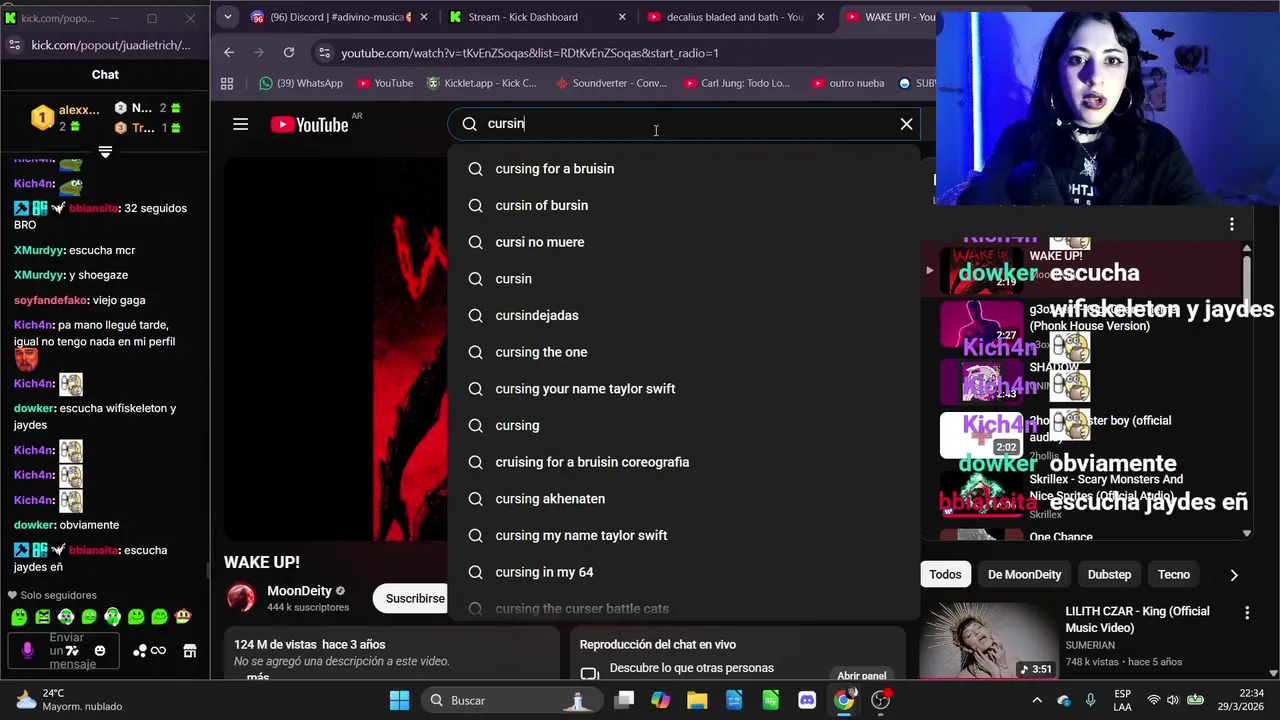Select the Todos filter chip
Image resolution: width=1280 pixels, height=720 pixels.
coord(945,574)
